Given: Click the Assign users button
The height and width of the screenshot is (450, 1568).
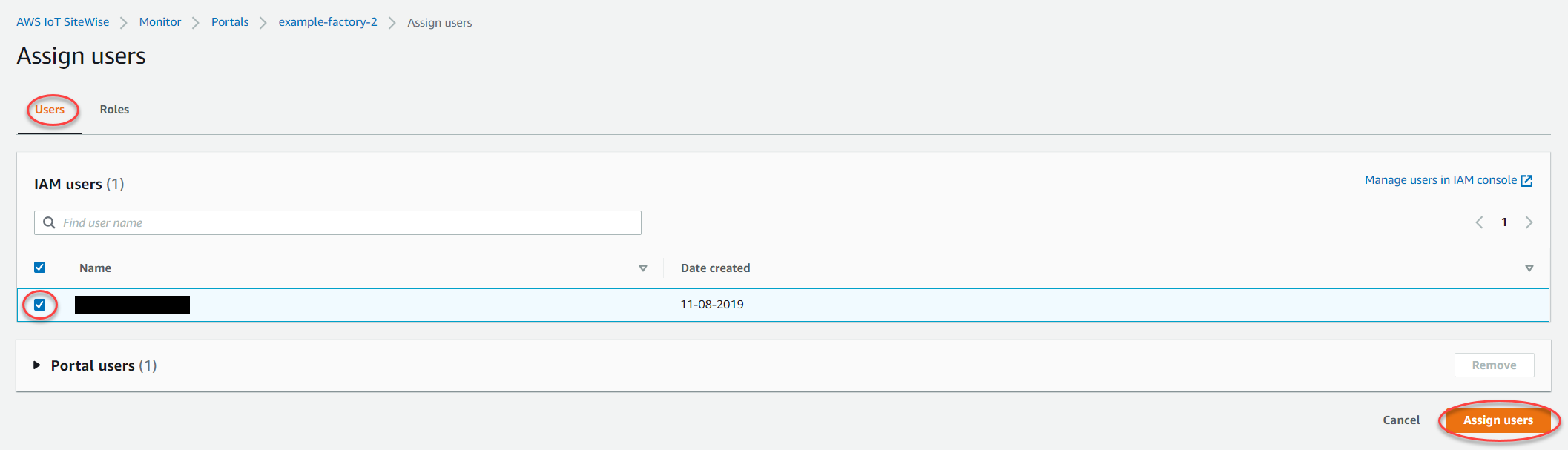Looking at the screenshot, I should 1498,420.
